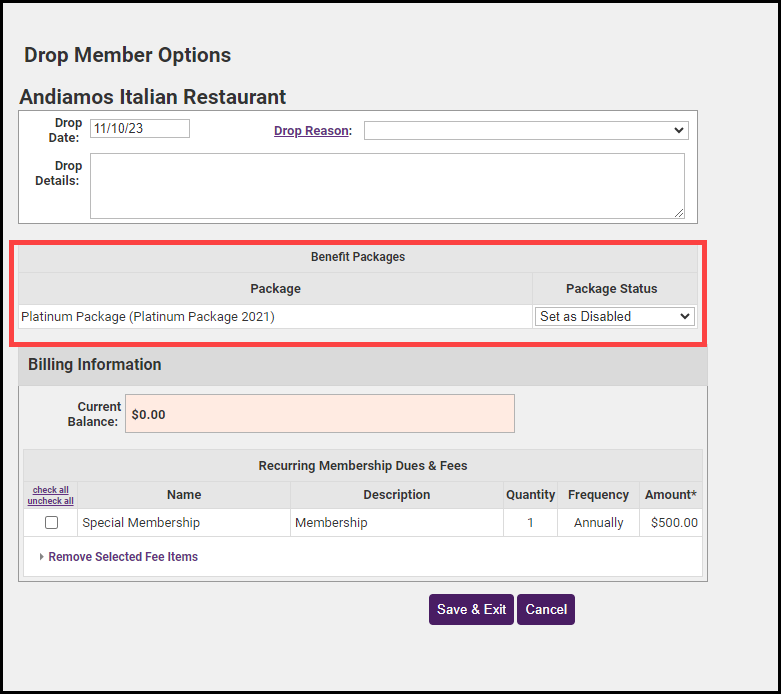This screenshot has width=781, height=694.
Task: Select the Platinum Package row text
Action: pos(148,317)
